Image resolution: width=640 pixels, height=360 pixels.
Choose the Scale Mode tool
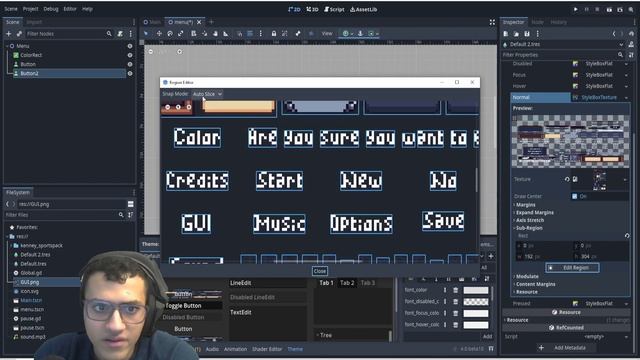pyautogui.click(x=181, y=33)
